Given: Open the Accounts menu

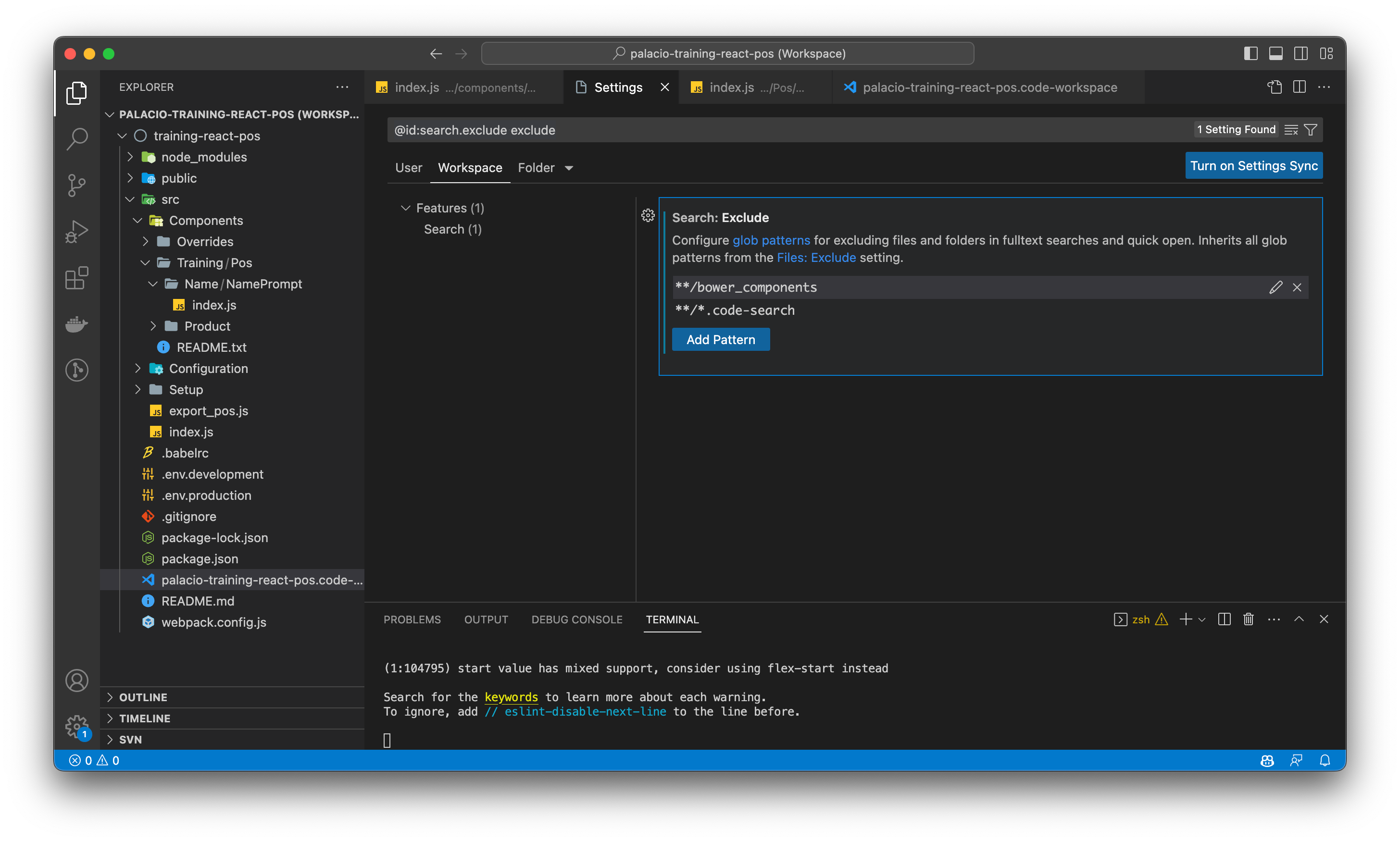Looking at the screenshot, I should click(76, 681).
